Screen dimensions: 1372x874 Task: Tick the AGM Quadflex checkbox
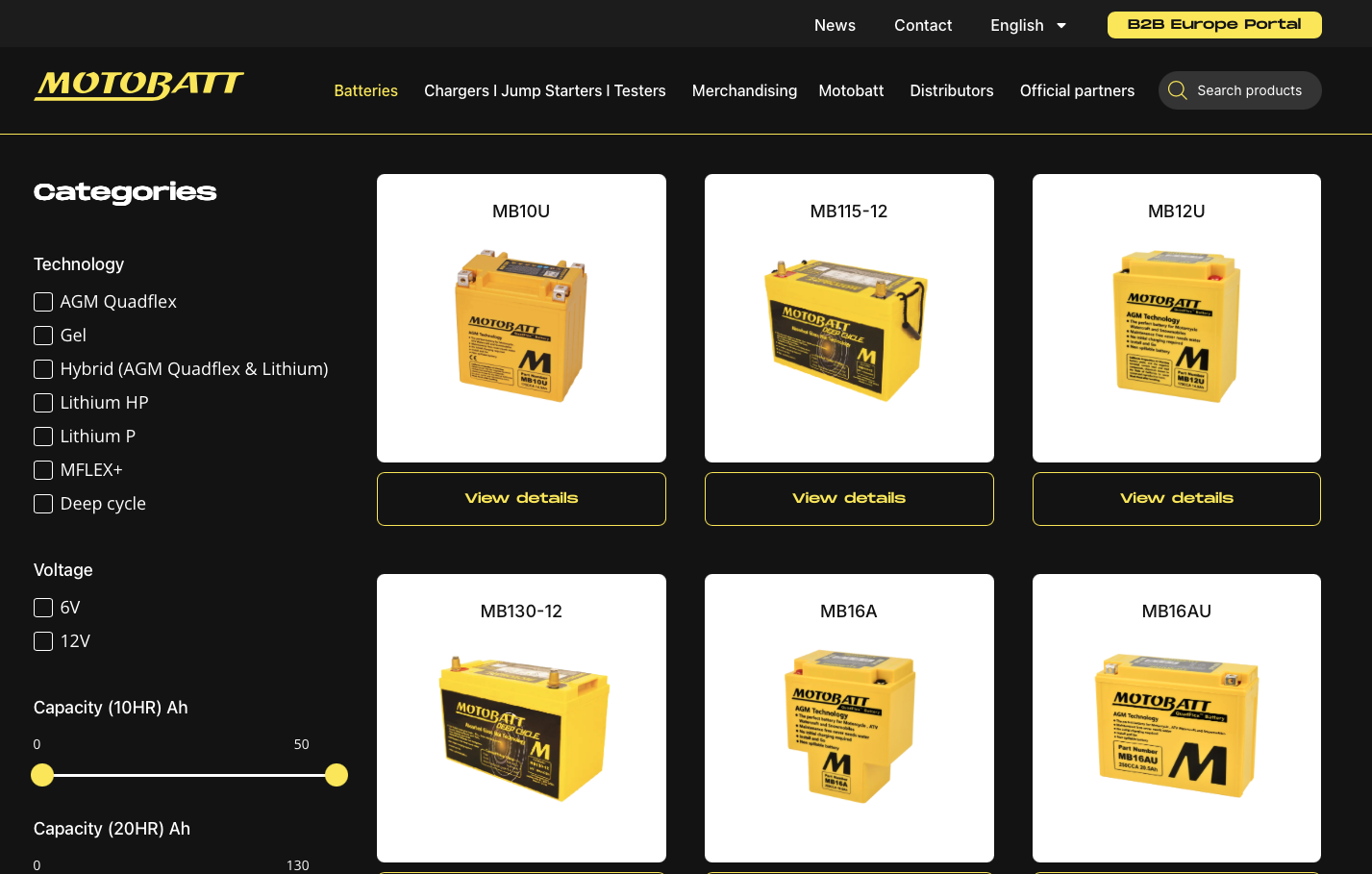pos(43,302)
